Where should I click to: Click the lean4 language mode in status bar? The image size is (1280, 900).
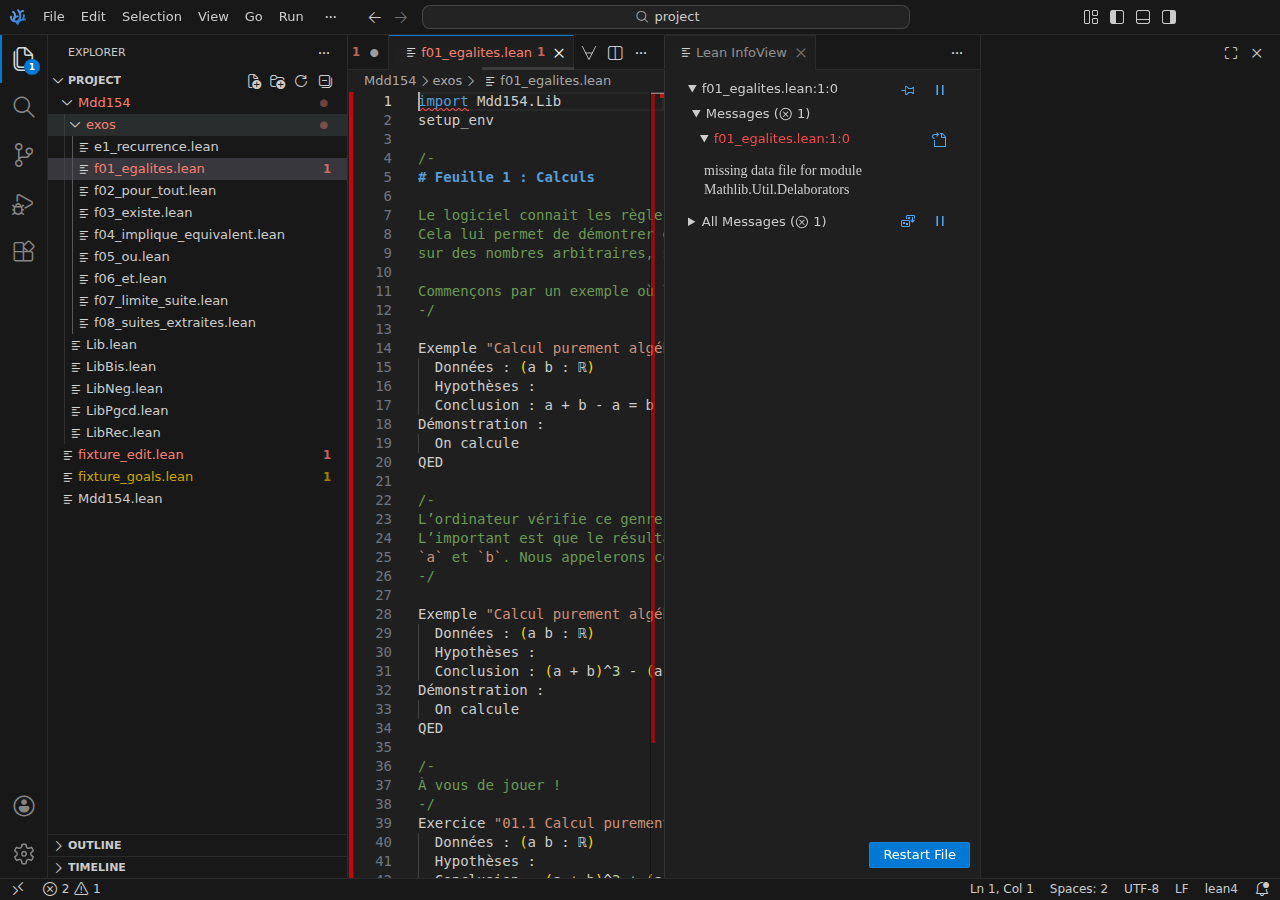pos(1220,889)
